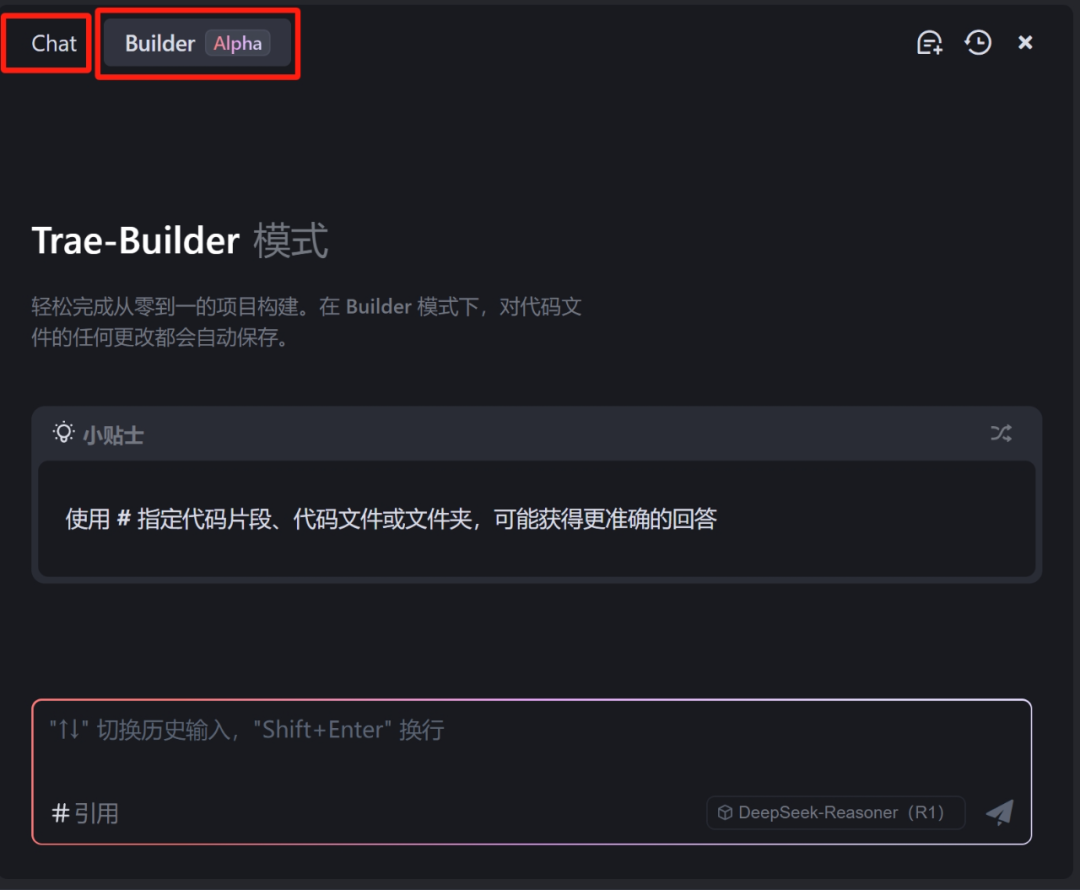Screen dimensions: 1080x890
Task: Shuffle to another tip in 小贴士
Action: click(x=1001, y=433)
